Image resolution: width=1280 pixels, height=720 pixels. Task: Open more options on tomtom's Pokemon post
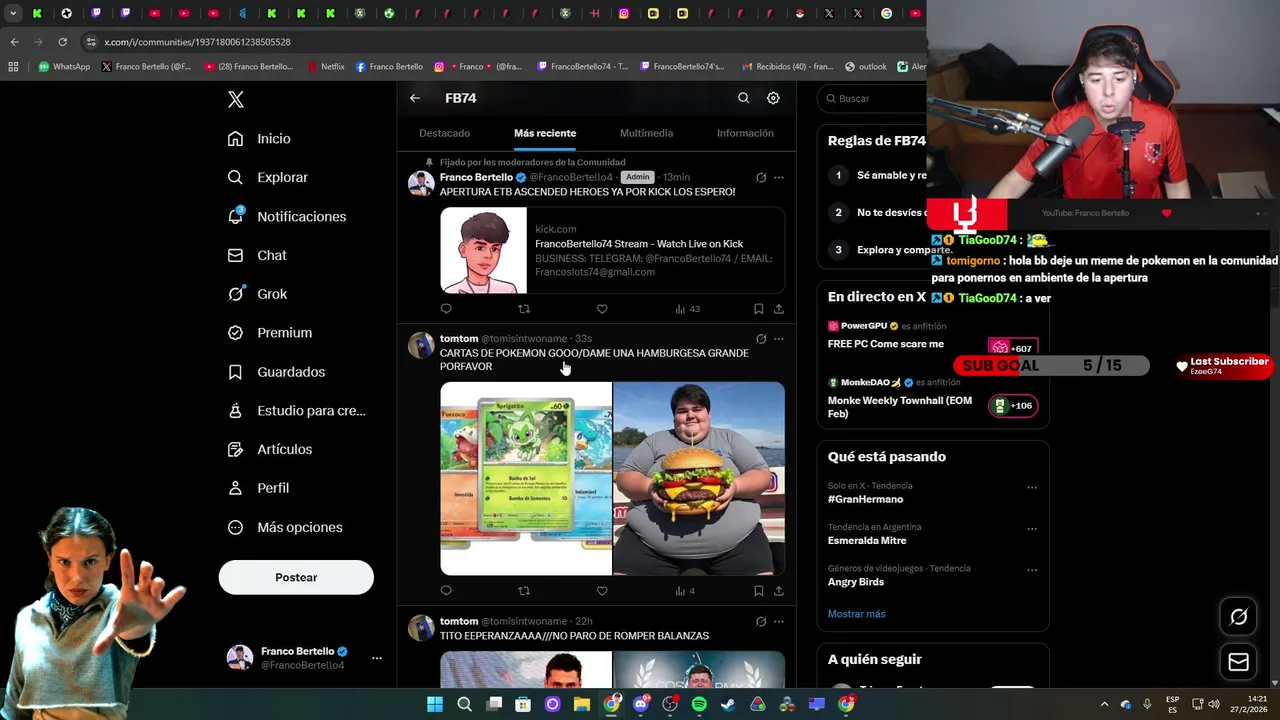point(779,339)
